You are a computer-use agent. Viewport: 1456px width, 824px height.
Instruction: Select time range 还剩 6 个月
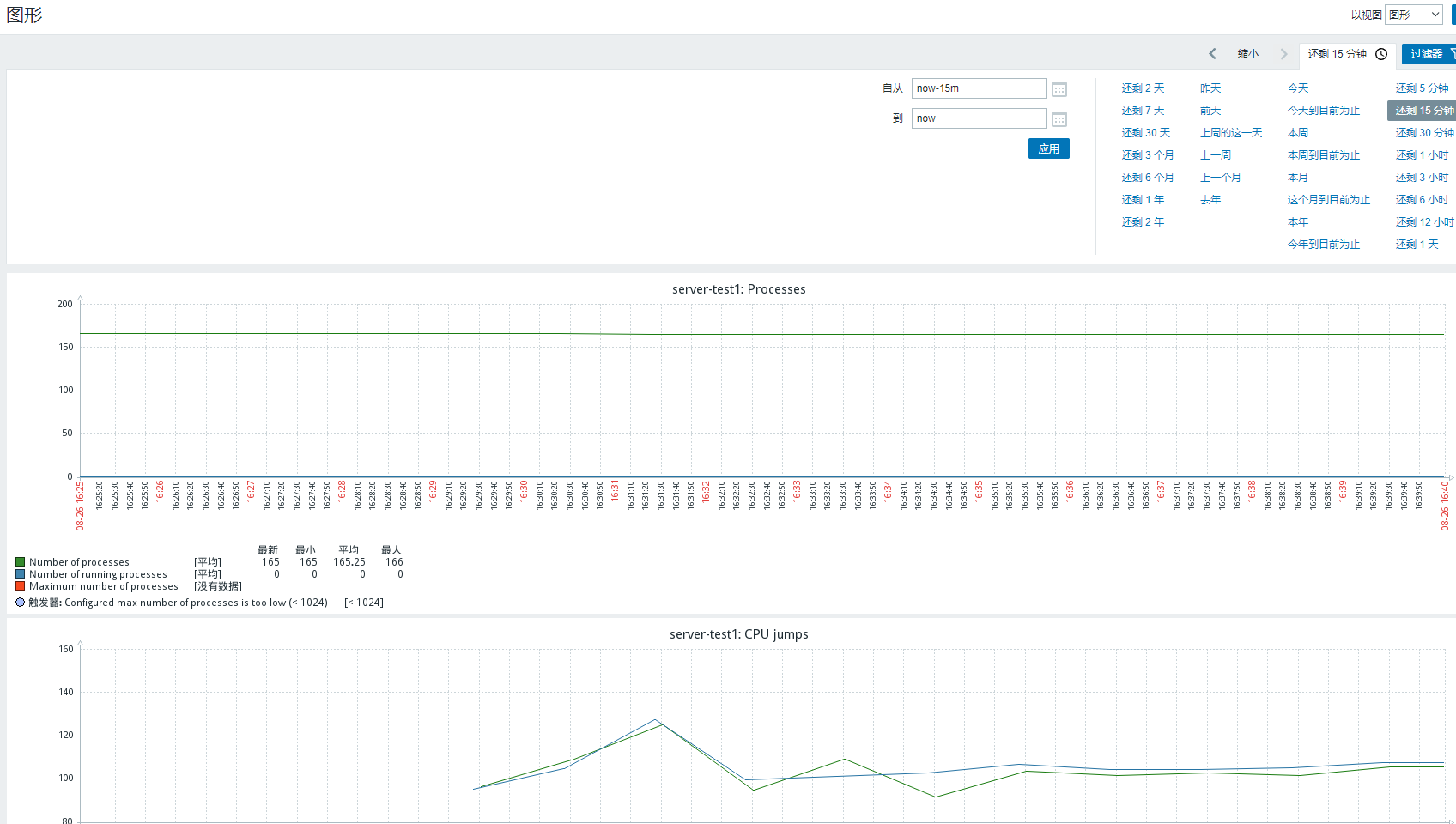click(x=1147, y=178)
